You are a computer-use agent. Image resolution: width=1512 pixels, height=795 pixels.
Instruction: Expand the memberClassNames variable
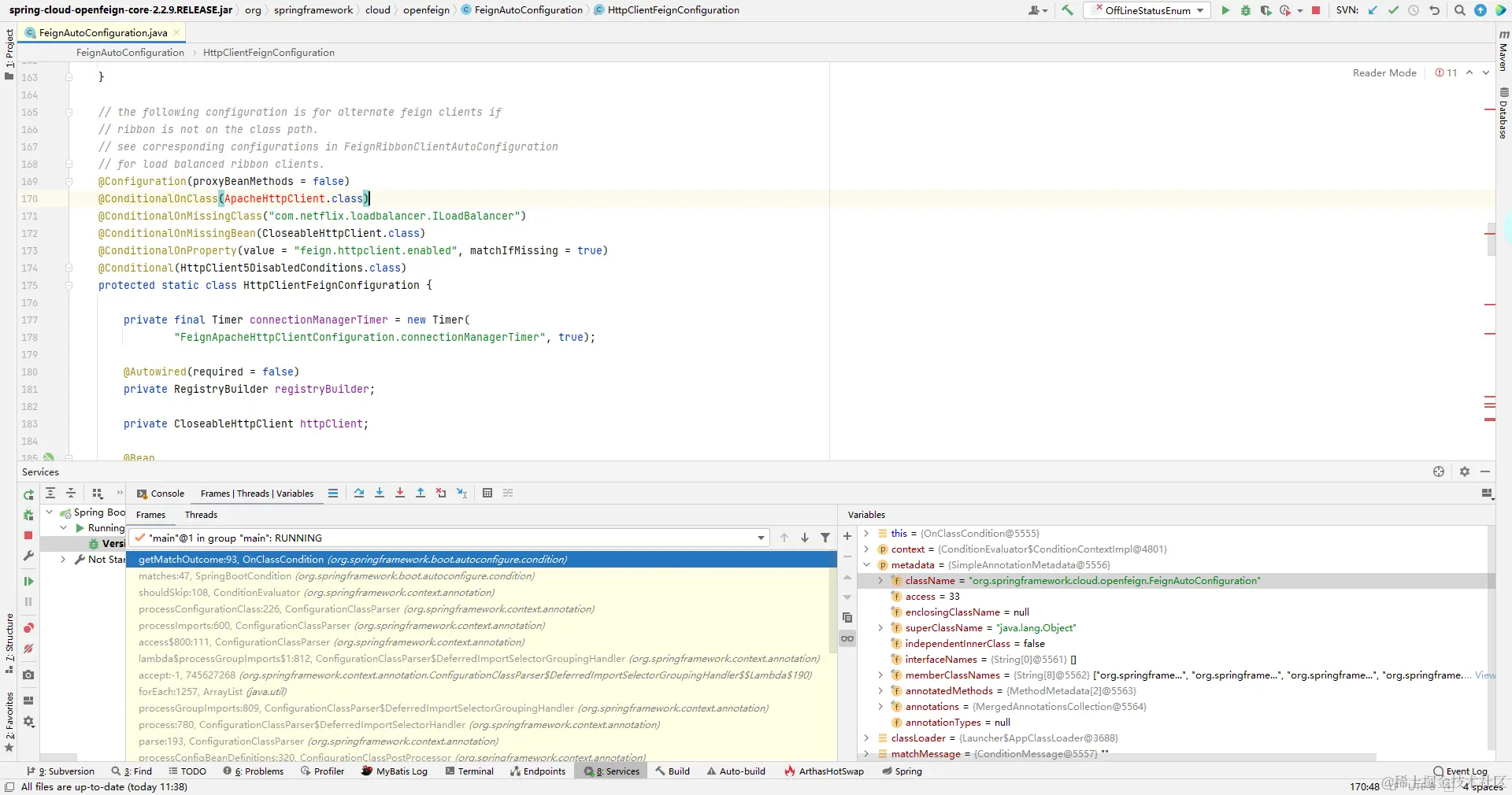(x=880, y=675)
